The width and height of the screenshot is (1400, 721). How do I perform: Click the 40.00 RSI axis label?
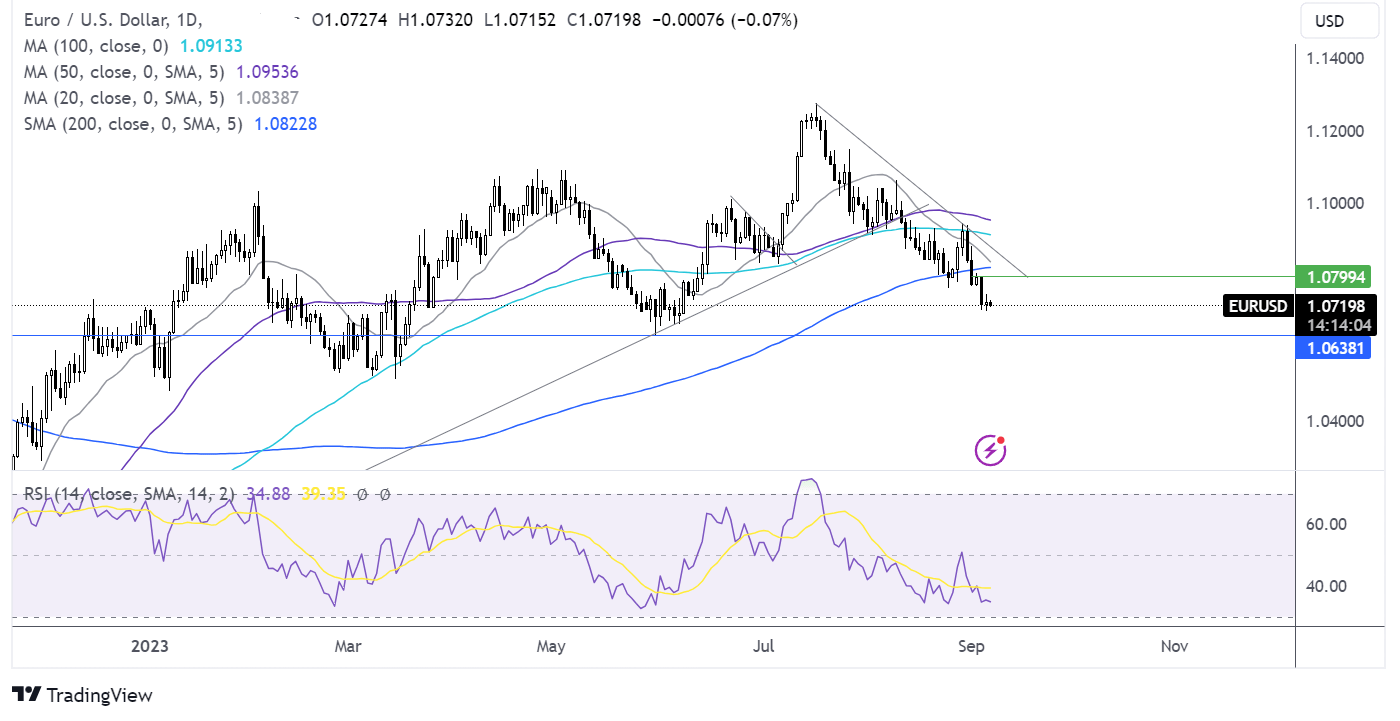click(1326, 586)
